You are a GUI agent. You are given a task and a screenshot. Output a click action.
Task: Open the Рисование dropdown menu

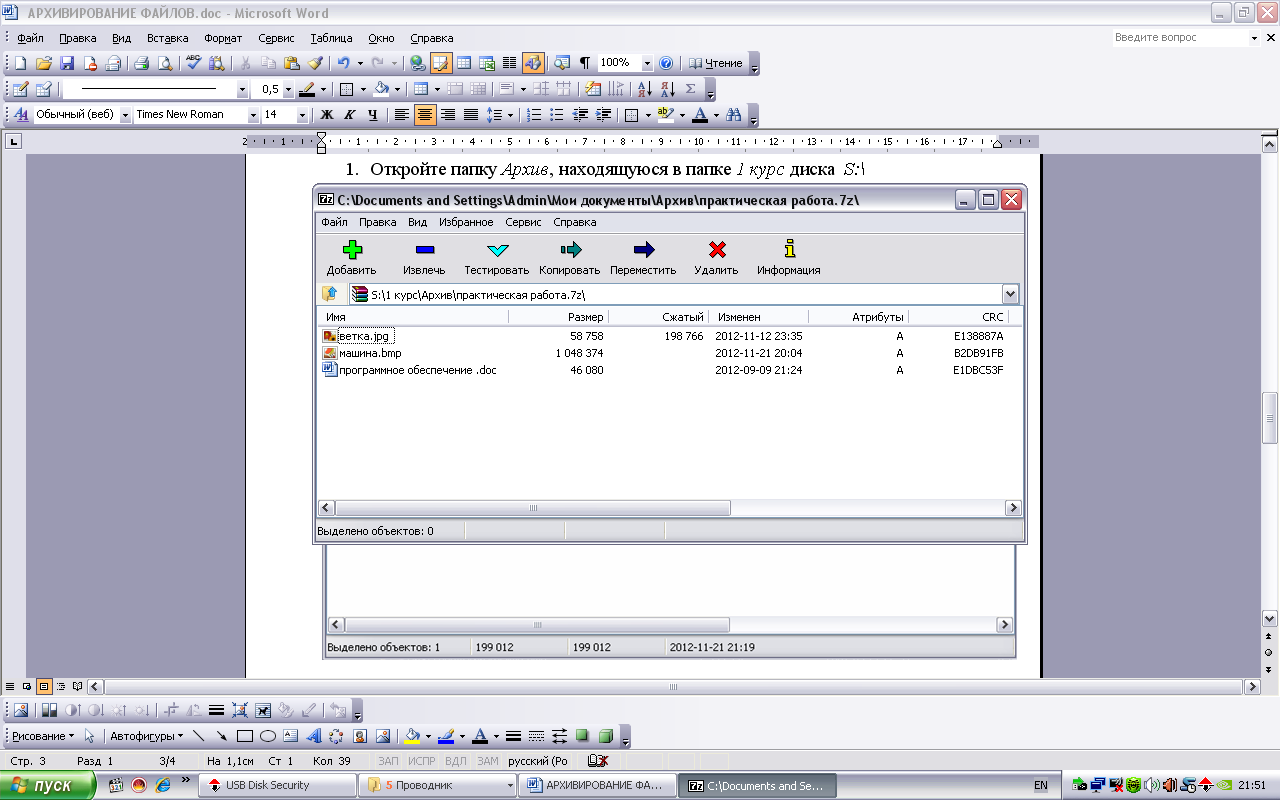(x=43, y=737)
